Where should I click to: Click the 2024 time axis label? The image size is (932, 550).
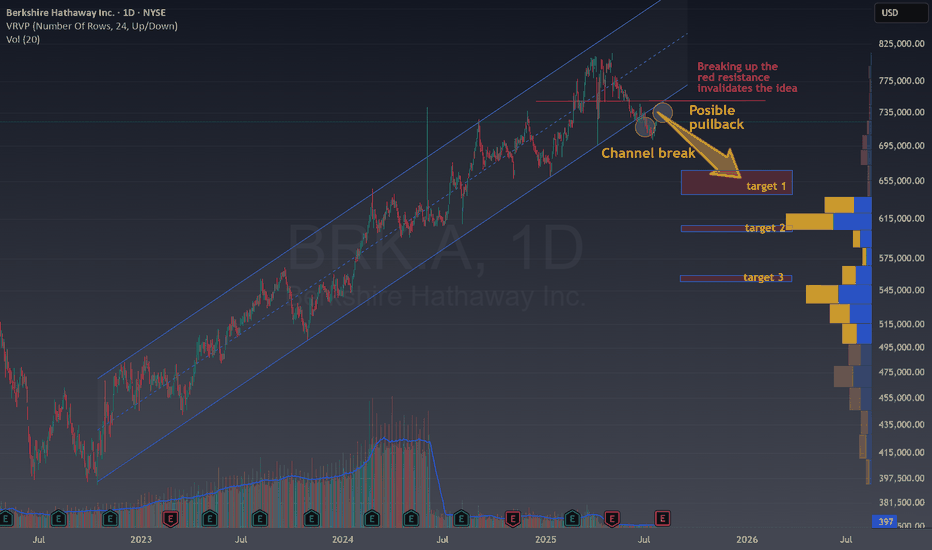coord(342,539)
